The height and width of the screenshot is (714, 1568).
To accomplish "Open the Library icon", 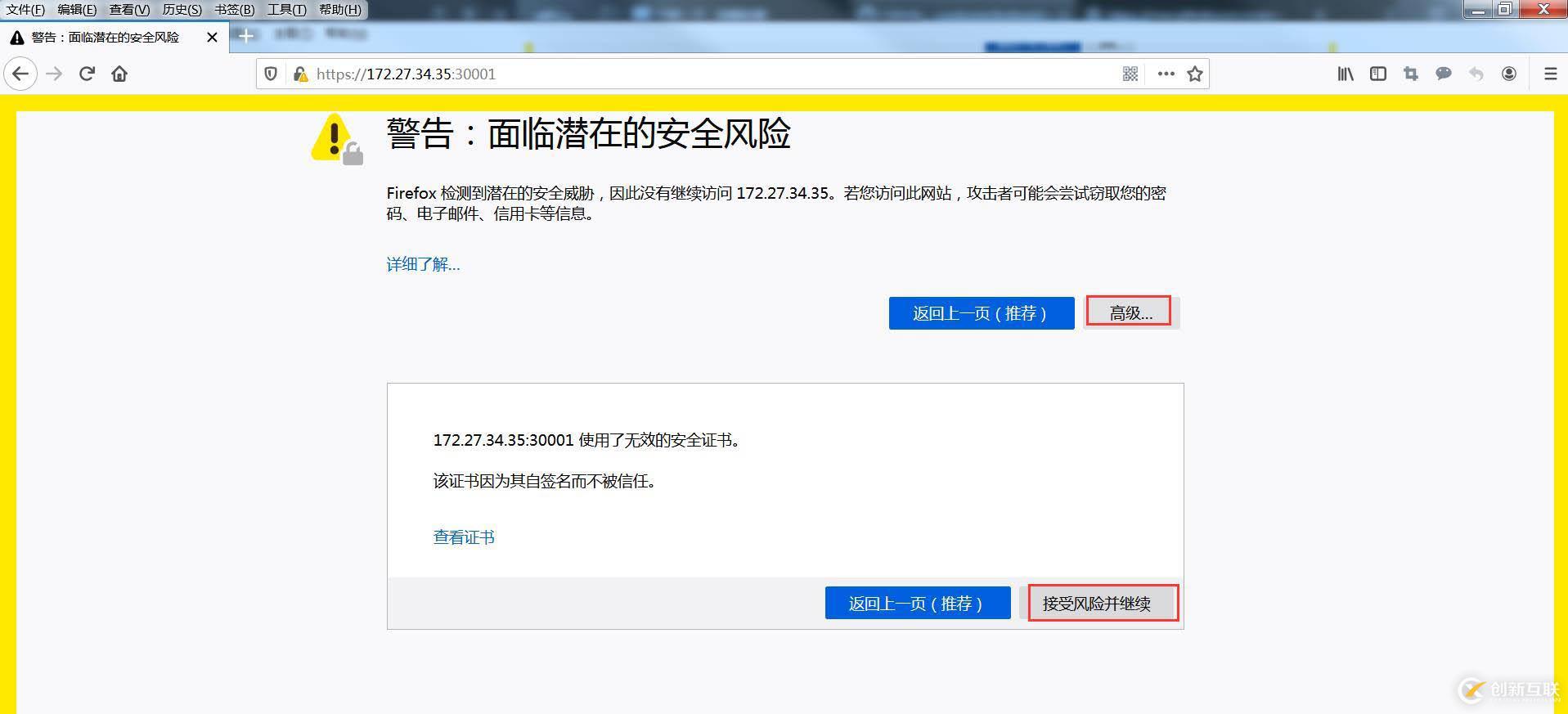I will (1346, 74).
